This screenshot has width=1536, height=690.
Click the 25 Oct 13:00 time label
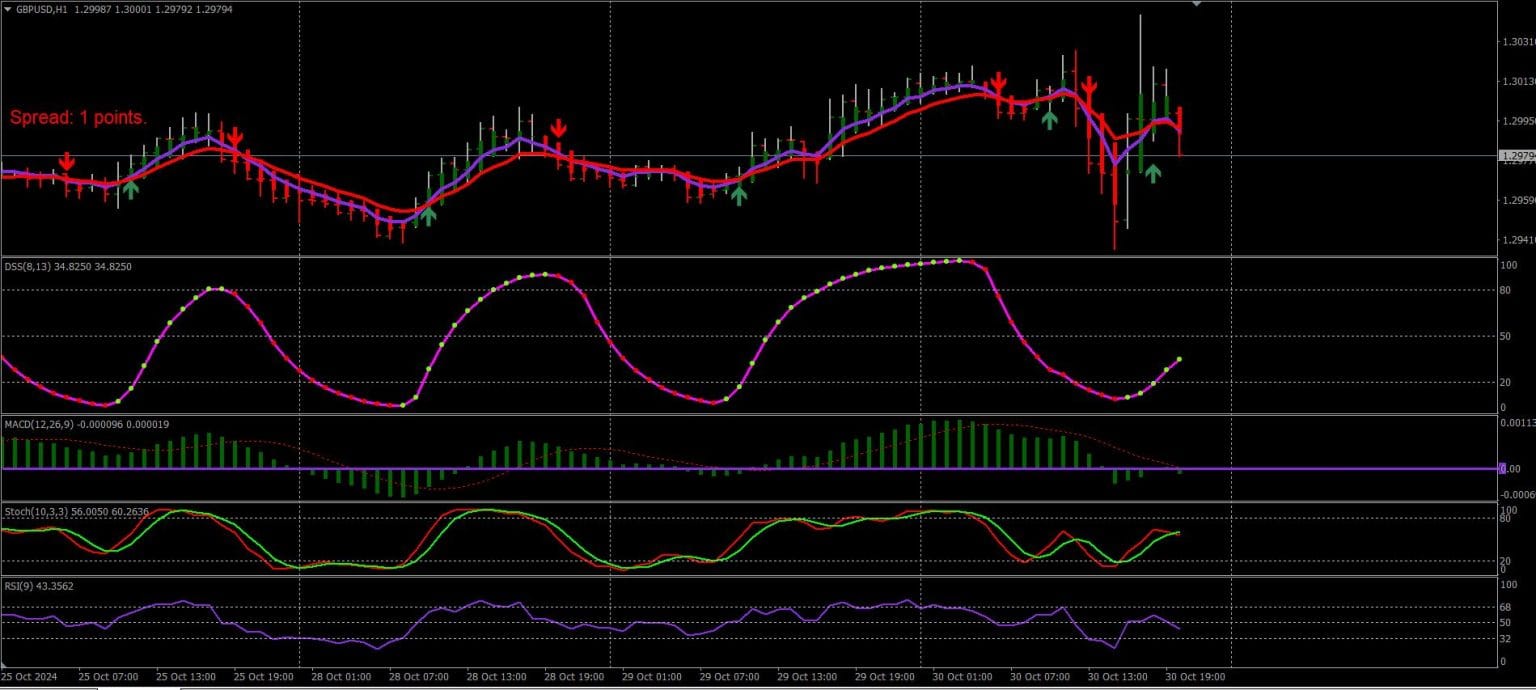(x=185, y=677)
